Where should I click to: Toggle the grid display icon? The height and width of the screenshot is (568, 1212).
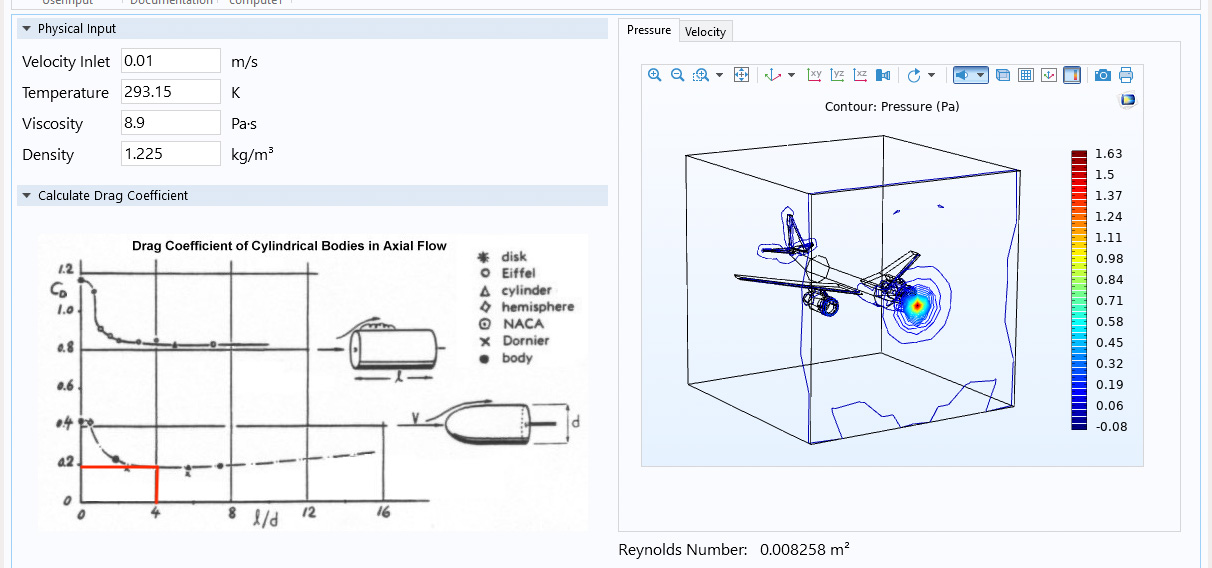point(1026,75)
